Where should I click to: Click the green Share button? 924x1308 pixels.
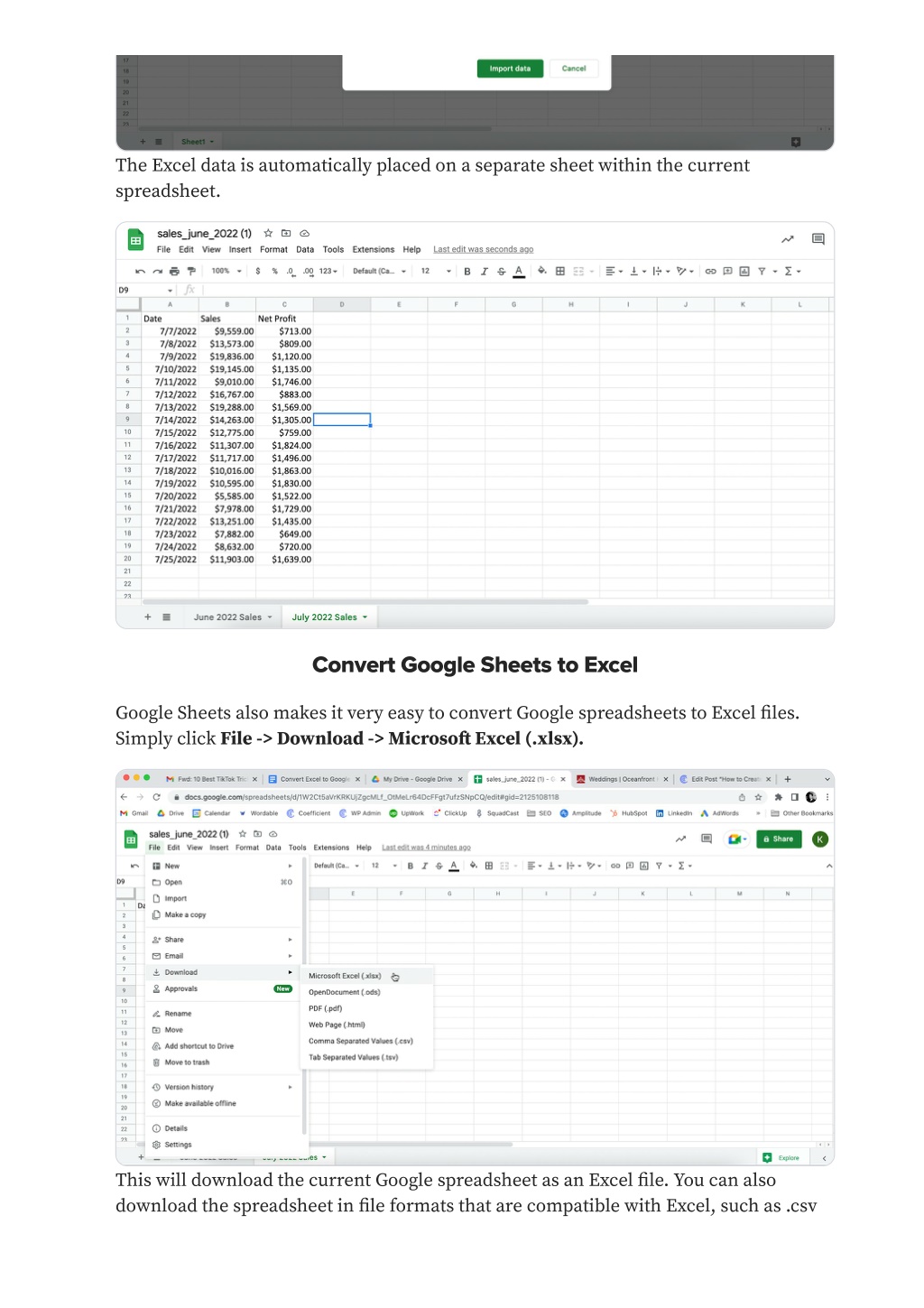pyautogui.click(x=779, y=840)
